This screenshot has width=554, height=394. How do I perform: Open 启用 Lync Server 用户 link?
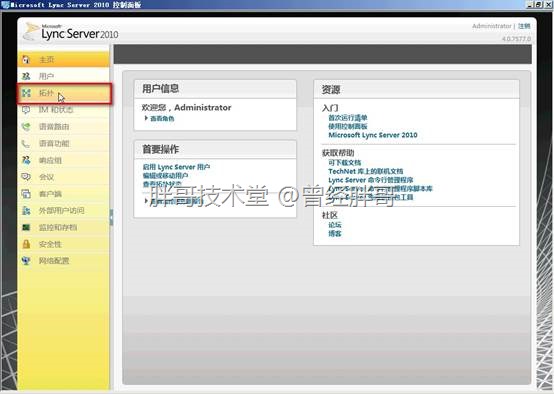(x=176, y=167)
